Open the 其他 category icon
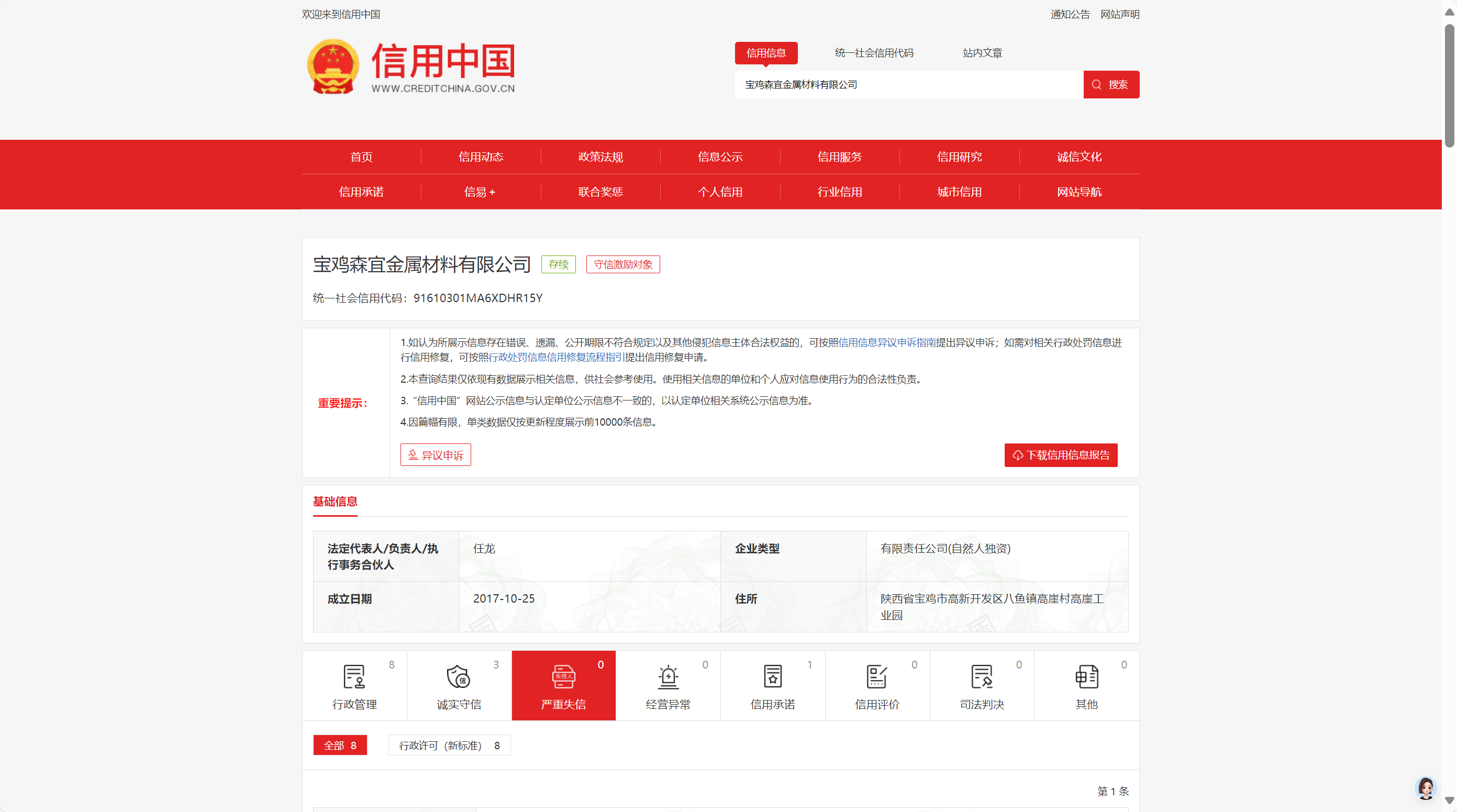This screenshot has height=812, width=1457. (x=1086, y=676)
